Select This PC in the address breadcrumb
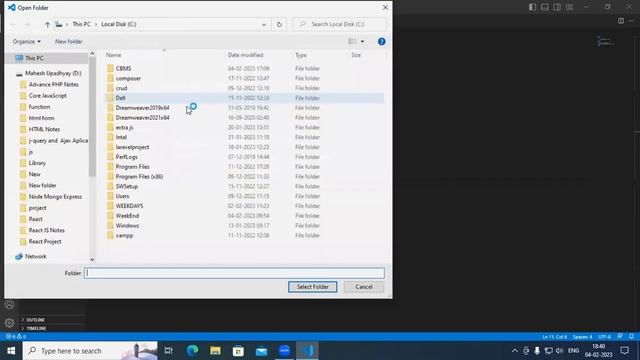The height and width of the screenshot is (360, 640). (x=81, y=24)
